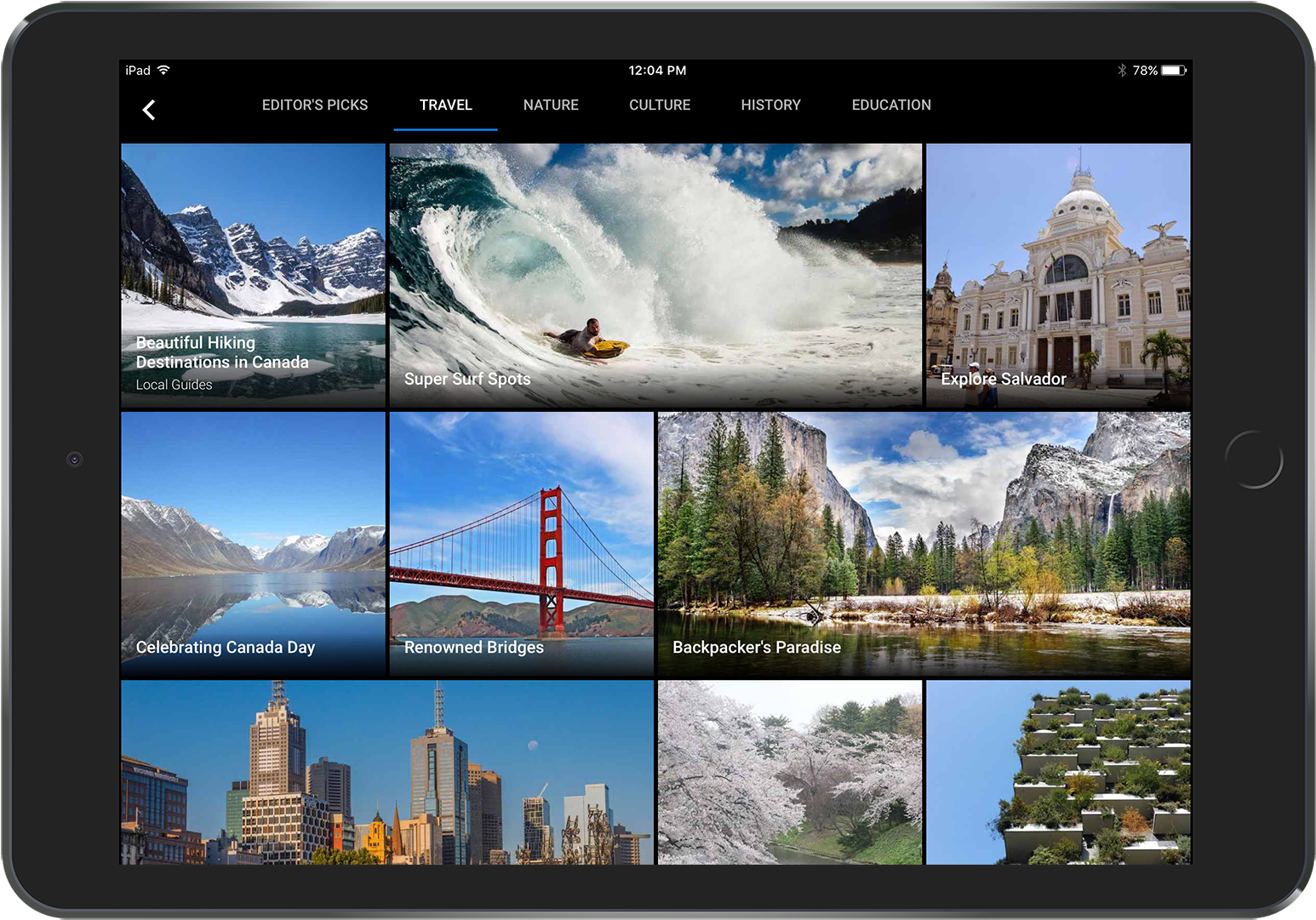Viewport: 1316px width, 920px height.
Task: Tap the 78% battery percentage text
Action: tap(1145, 70)
